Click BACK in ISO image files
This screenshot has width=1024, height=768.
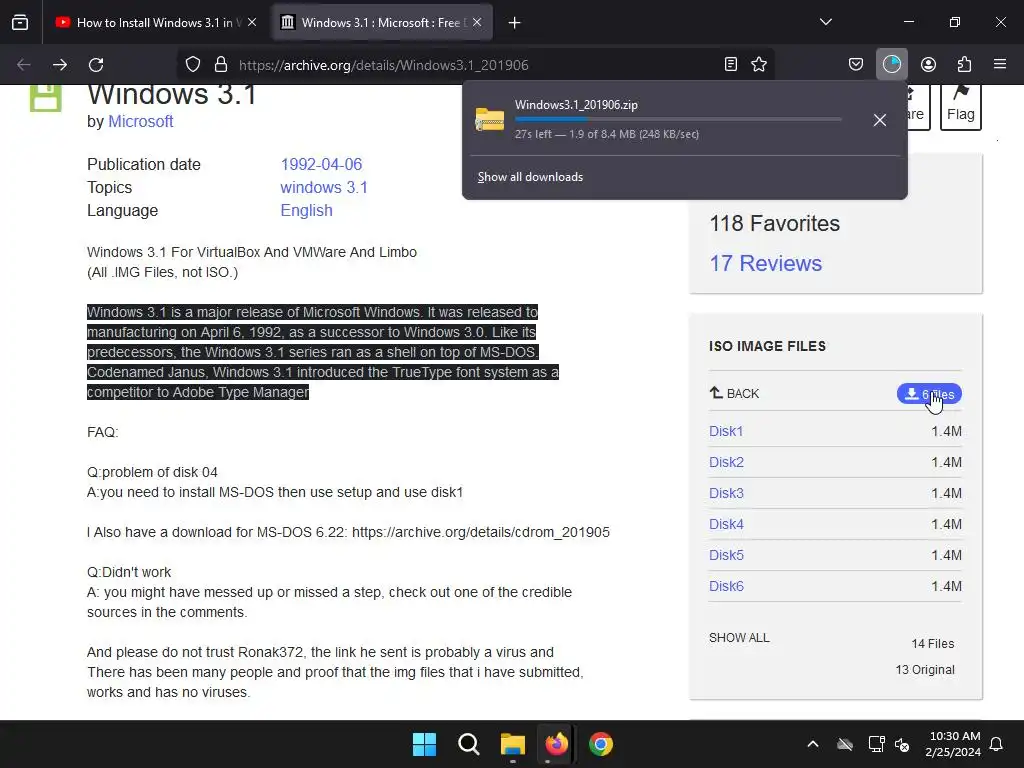click(734, 393)
